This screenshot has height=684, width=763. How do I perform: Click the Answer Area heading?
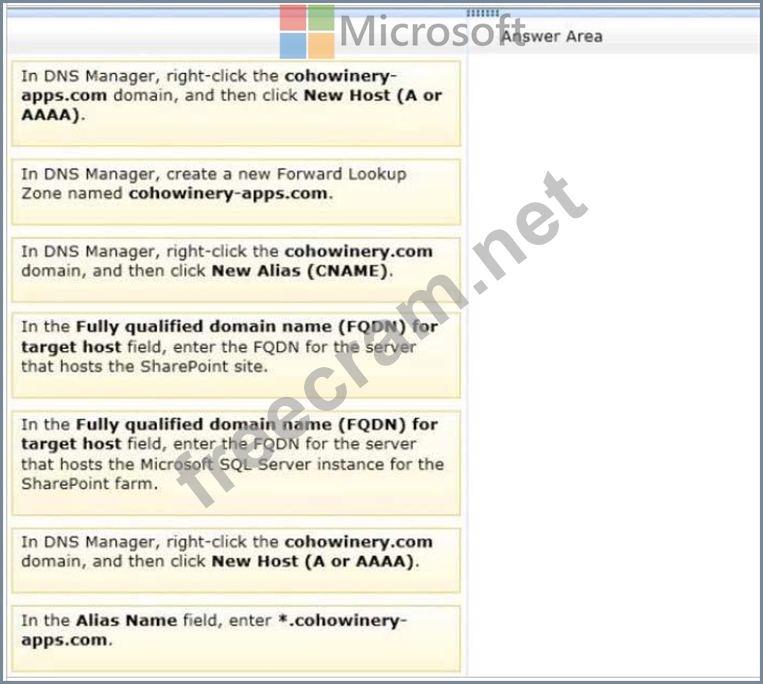pos(552,36)
